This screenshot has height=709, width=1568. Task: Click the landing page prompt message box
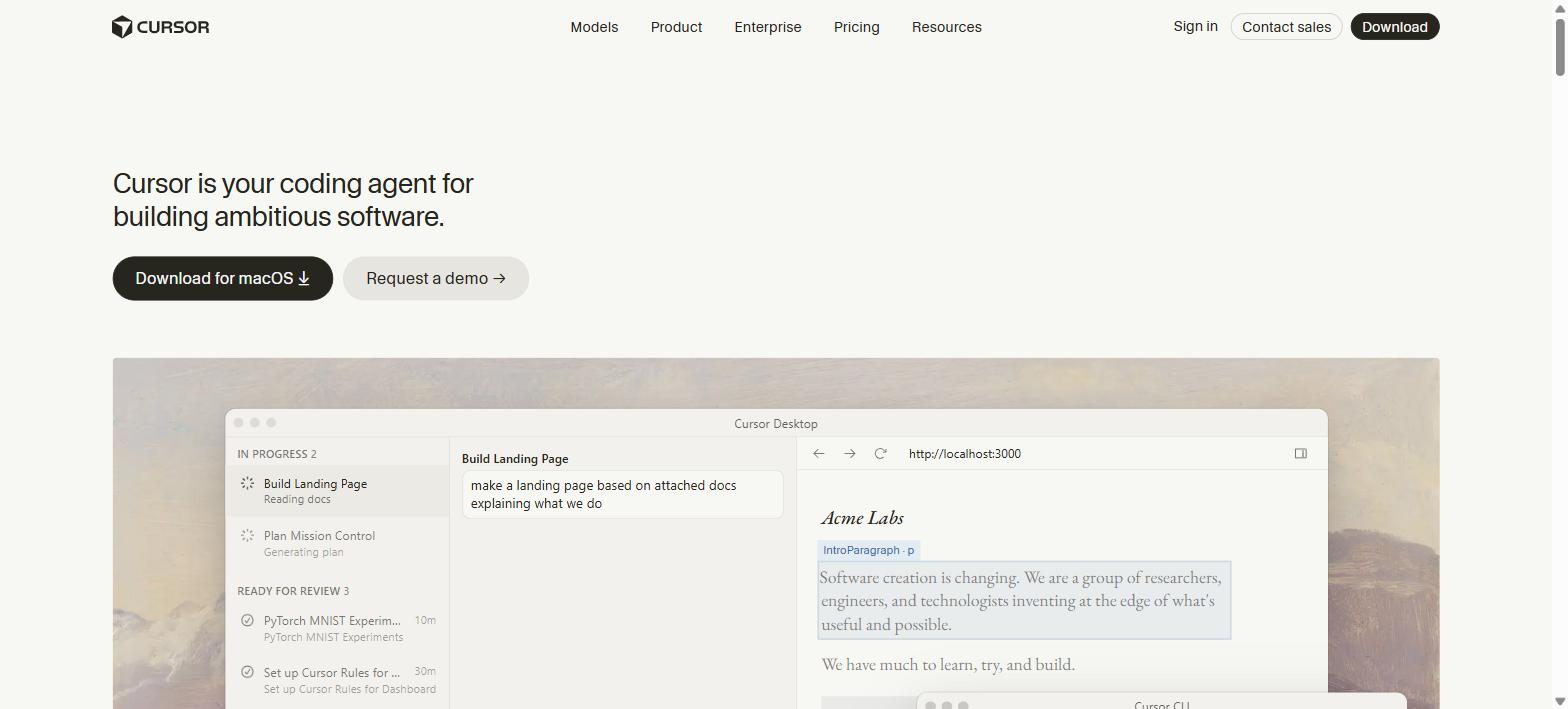pyautogui.click(x=622, y=494)
